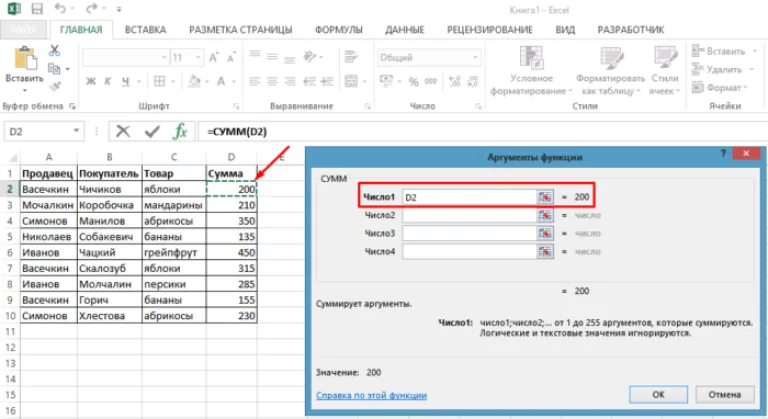Open the font name dropdown
The height and width of the screenshot is (419, 768).
(x=164, y=57)
